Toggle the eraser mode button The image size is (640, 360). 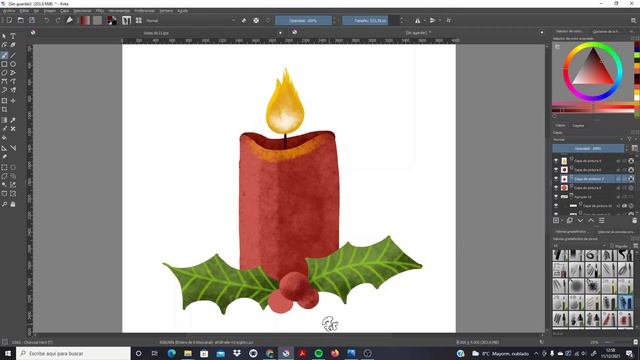[244, 20]
